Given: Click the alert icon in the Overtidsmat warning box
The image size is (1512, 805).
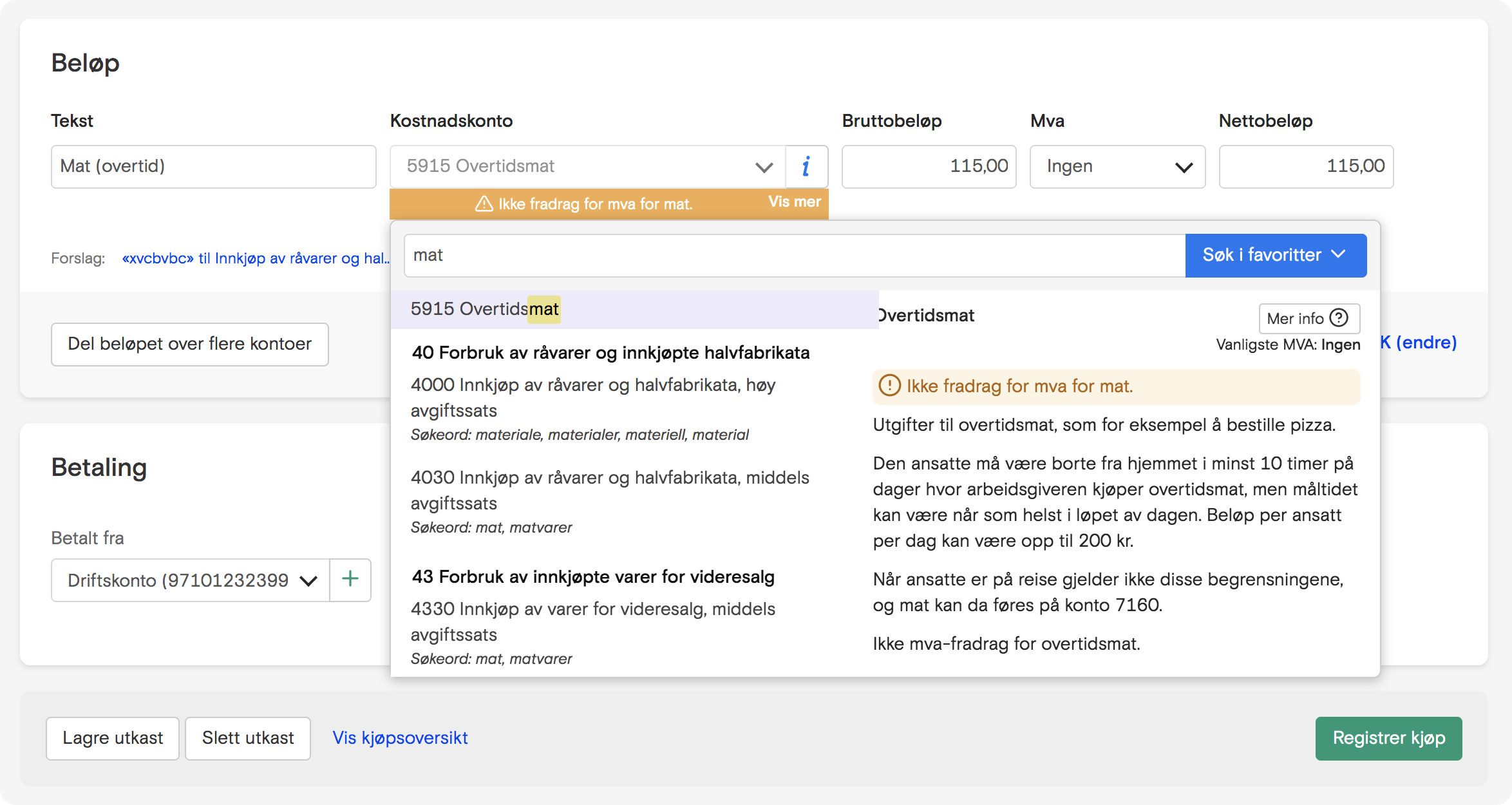Looking at the screenshot, I should pos(889,385).
